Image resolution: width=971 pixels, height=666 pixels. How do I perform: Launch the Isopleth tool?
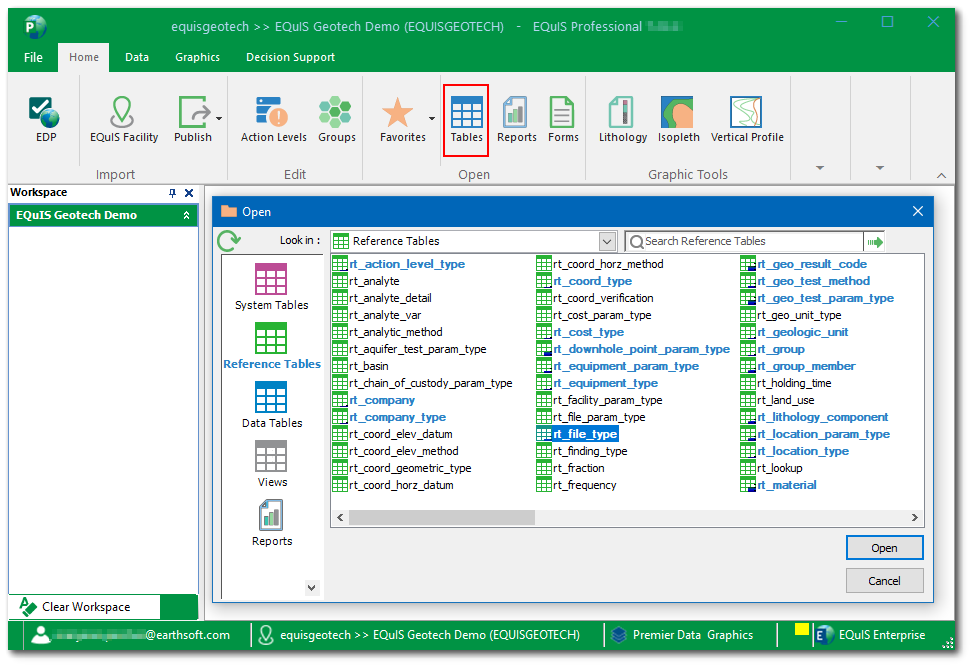[x=678, y=118]
